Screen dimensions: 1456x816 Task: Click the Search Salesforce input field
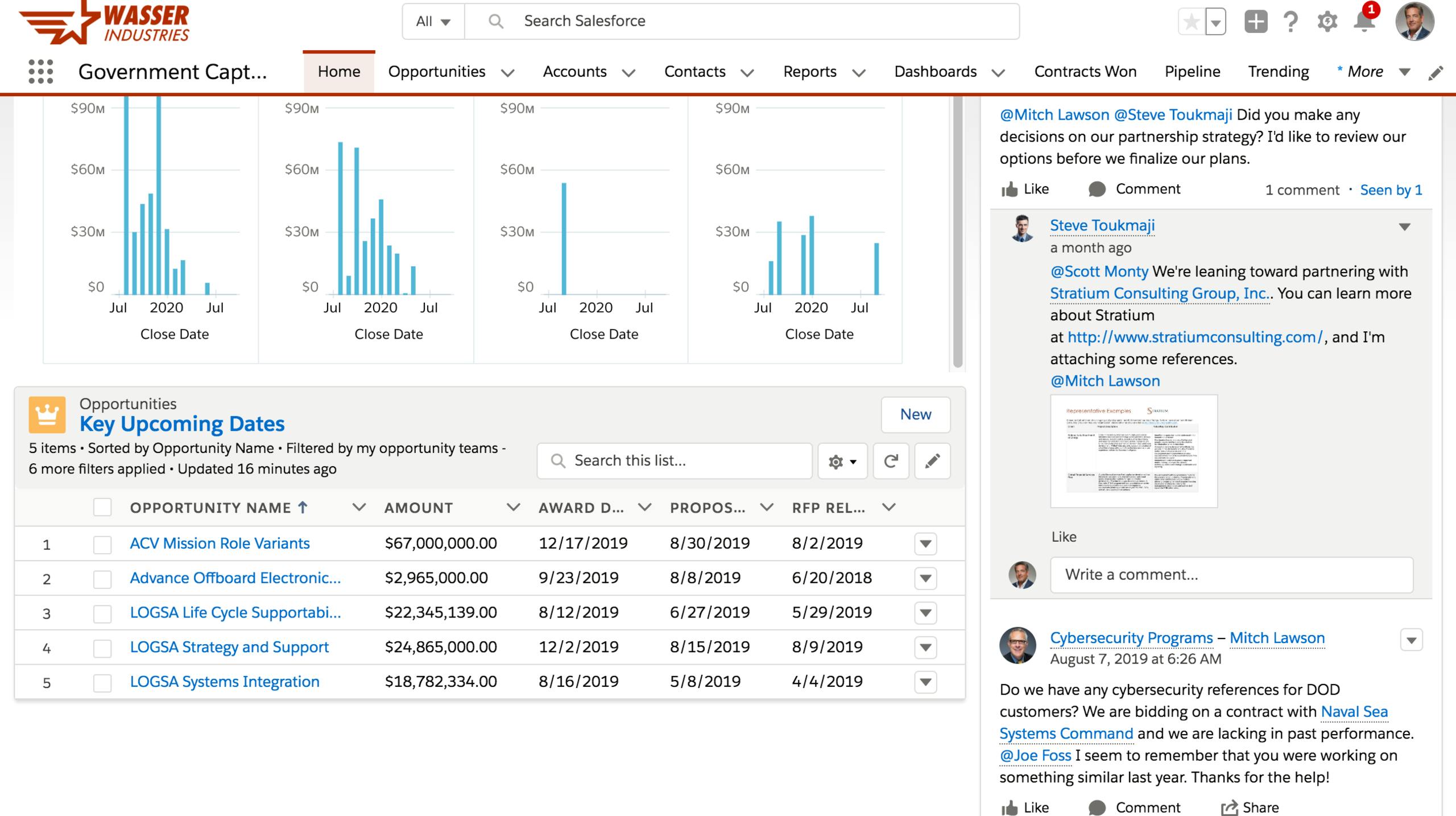point(742,22)
